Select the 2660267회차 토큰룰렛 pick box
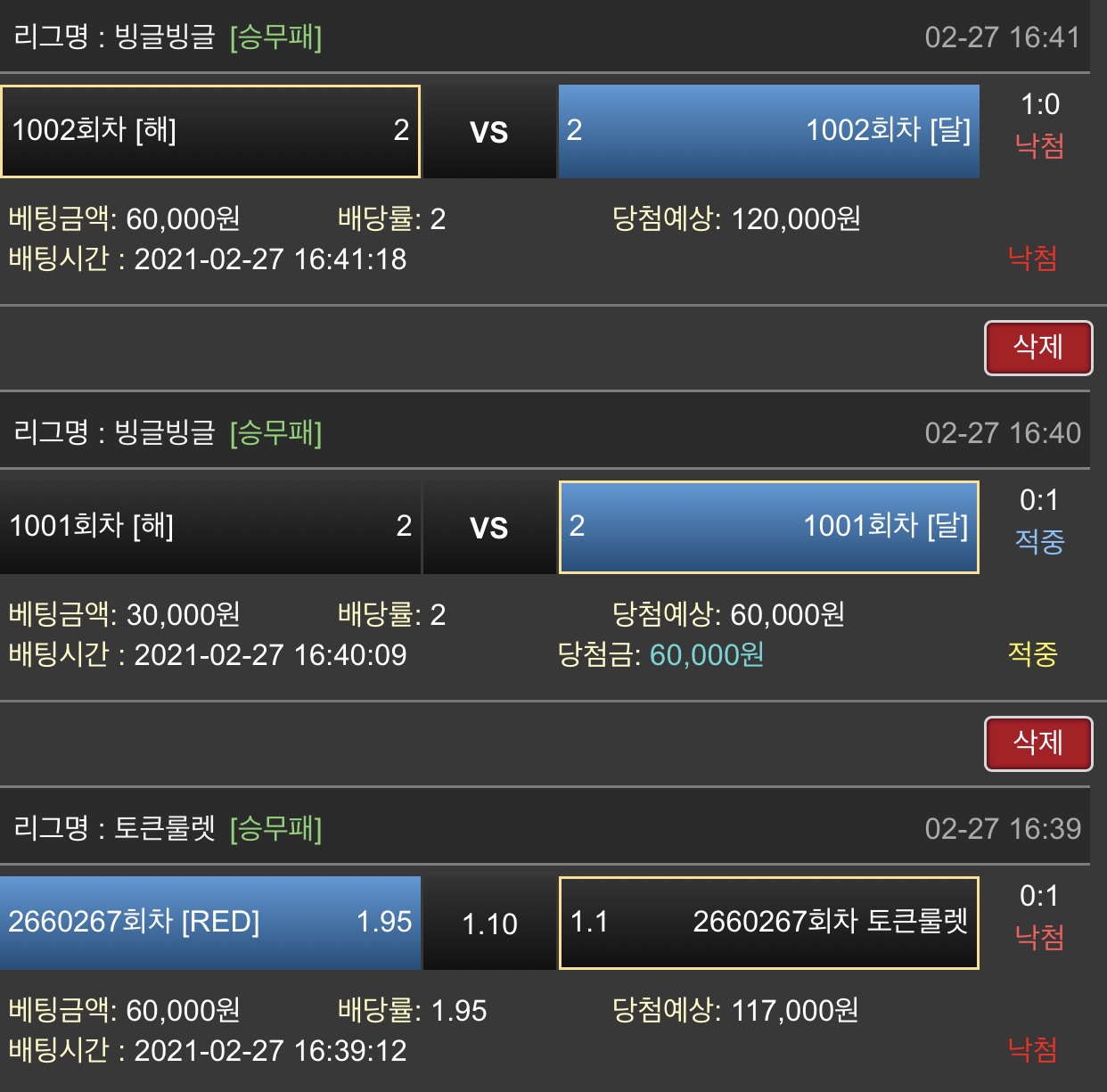Screen dimensions: 1107x1092 tap(768, 923)
